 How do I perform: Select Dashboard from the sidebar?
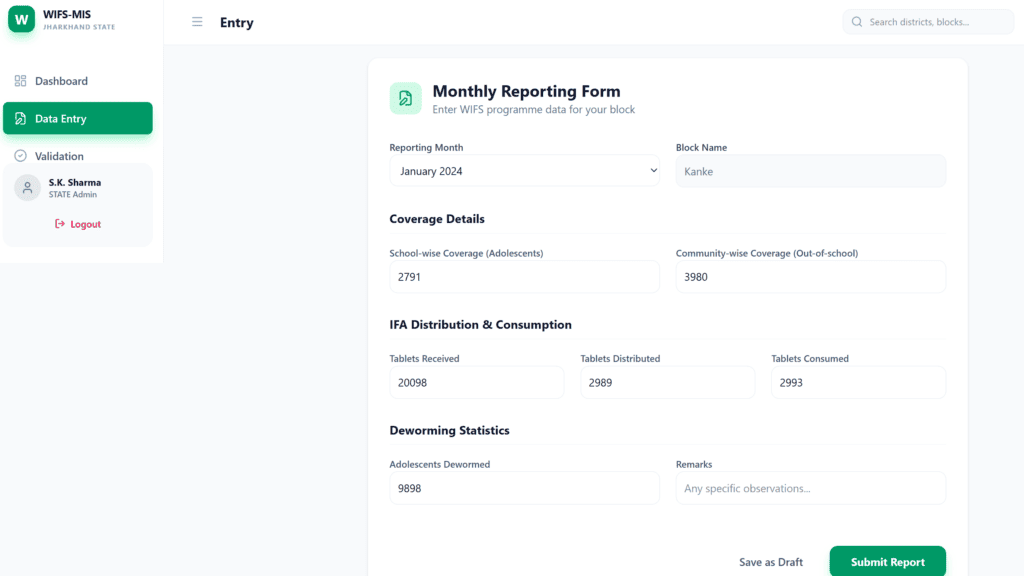[x=64, y=80]
